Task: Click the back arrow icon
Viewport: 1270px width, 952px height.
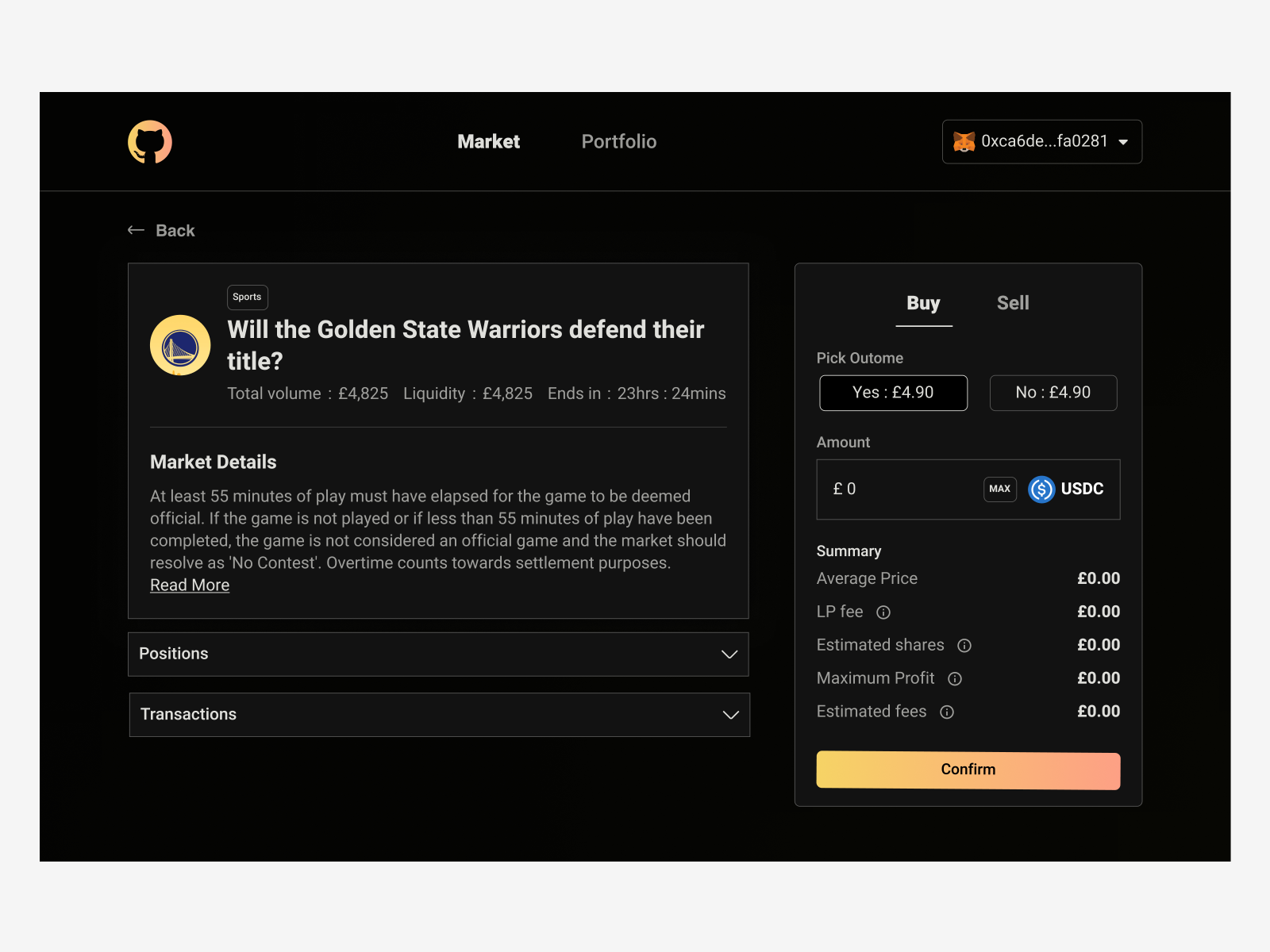Action: pyautogui.click(x=136, y=229)
